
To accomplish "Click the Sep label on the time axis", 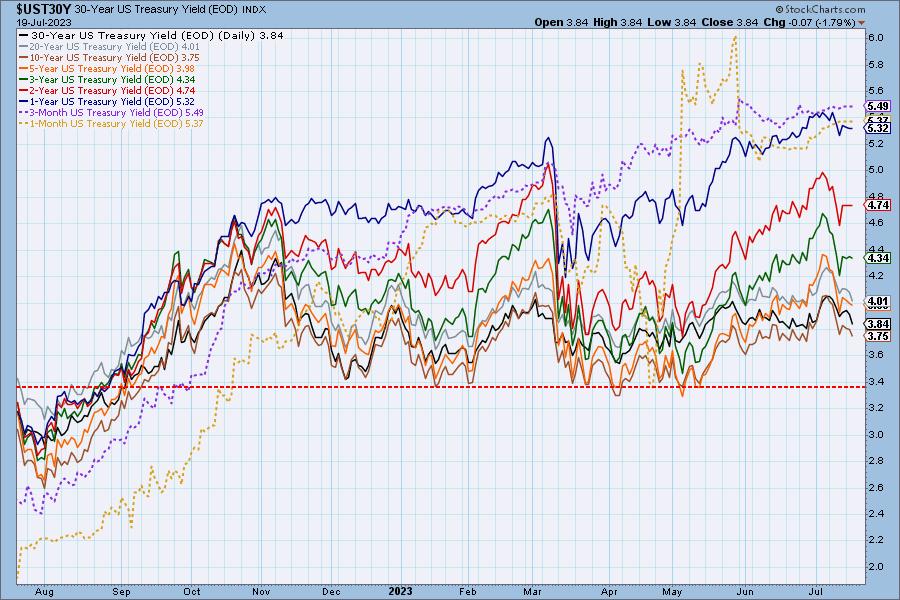I will click(121, 592).
